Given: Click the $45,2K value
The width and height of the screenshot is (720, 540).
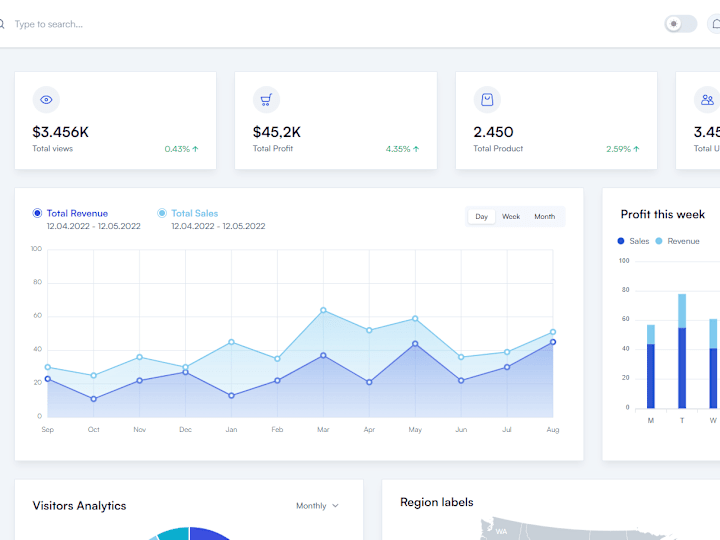Looking at the screenshot, I should pyautogui.click(x=277, y=132).
